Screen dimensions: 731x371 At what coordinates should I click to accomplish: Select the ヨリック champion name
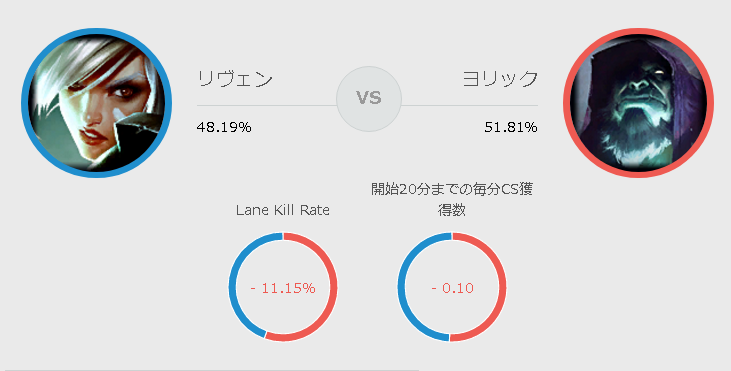pyautogui.click(x=500, y=79)
